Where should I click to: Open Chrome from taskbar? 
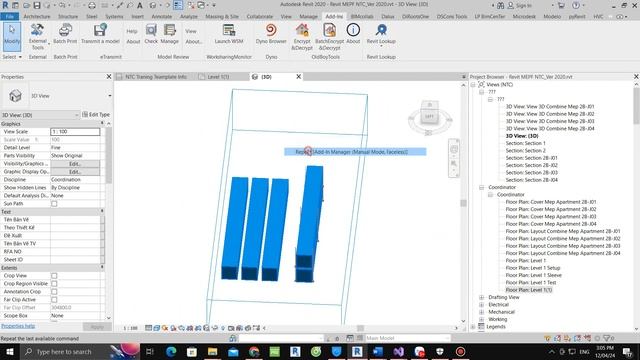(254, 351)
